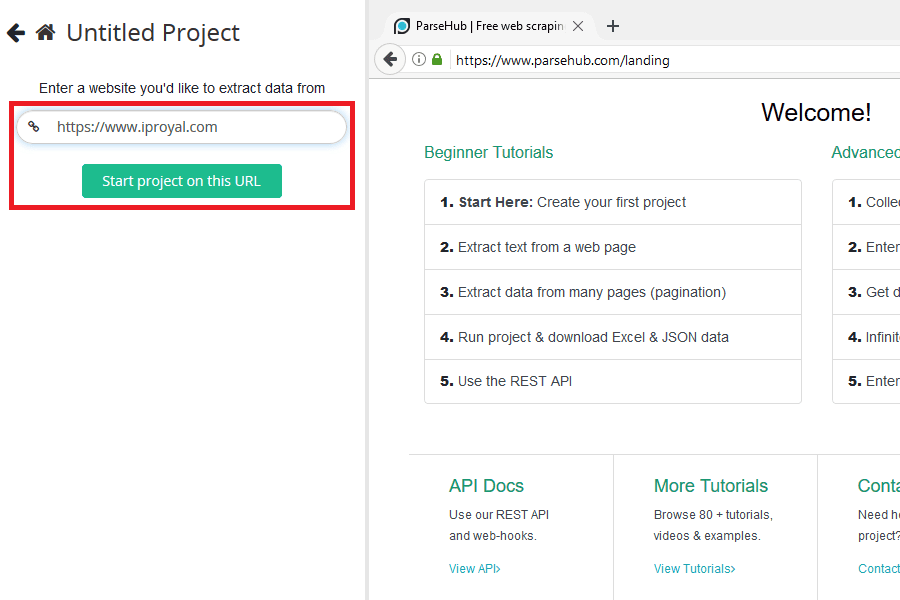Click the back arrow beside Untitled Project
This screenshot has height=600, width=900.
(16, 33)
